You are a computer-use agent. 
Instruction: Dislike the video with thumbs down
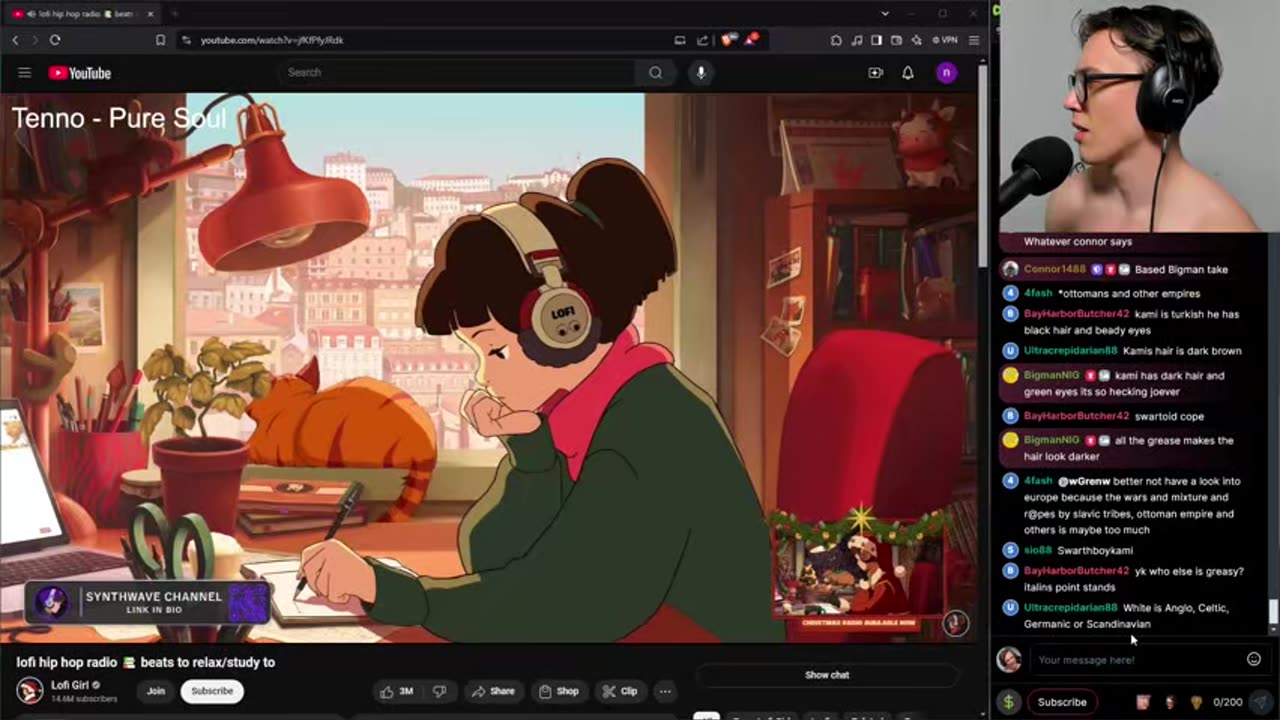tap(440, 691)
